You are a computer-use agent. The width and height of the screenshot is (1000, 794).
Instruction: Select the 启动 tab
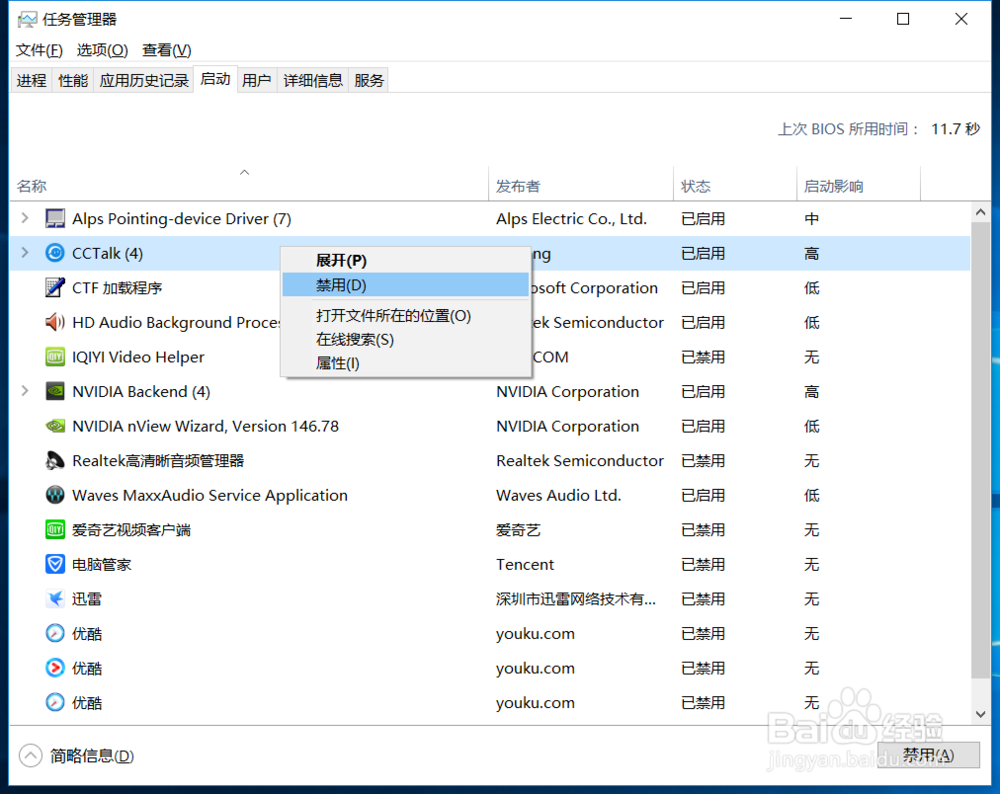216,79
